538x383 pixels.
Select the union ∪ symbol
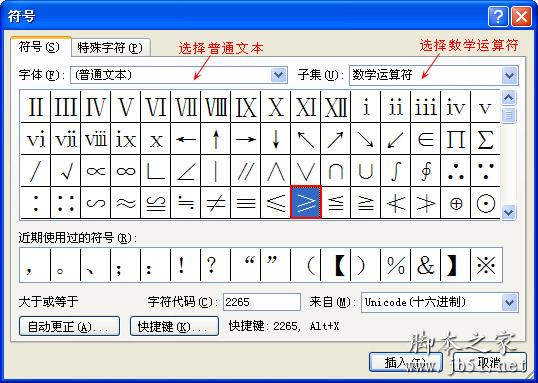pos(366,171)
